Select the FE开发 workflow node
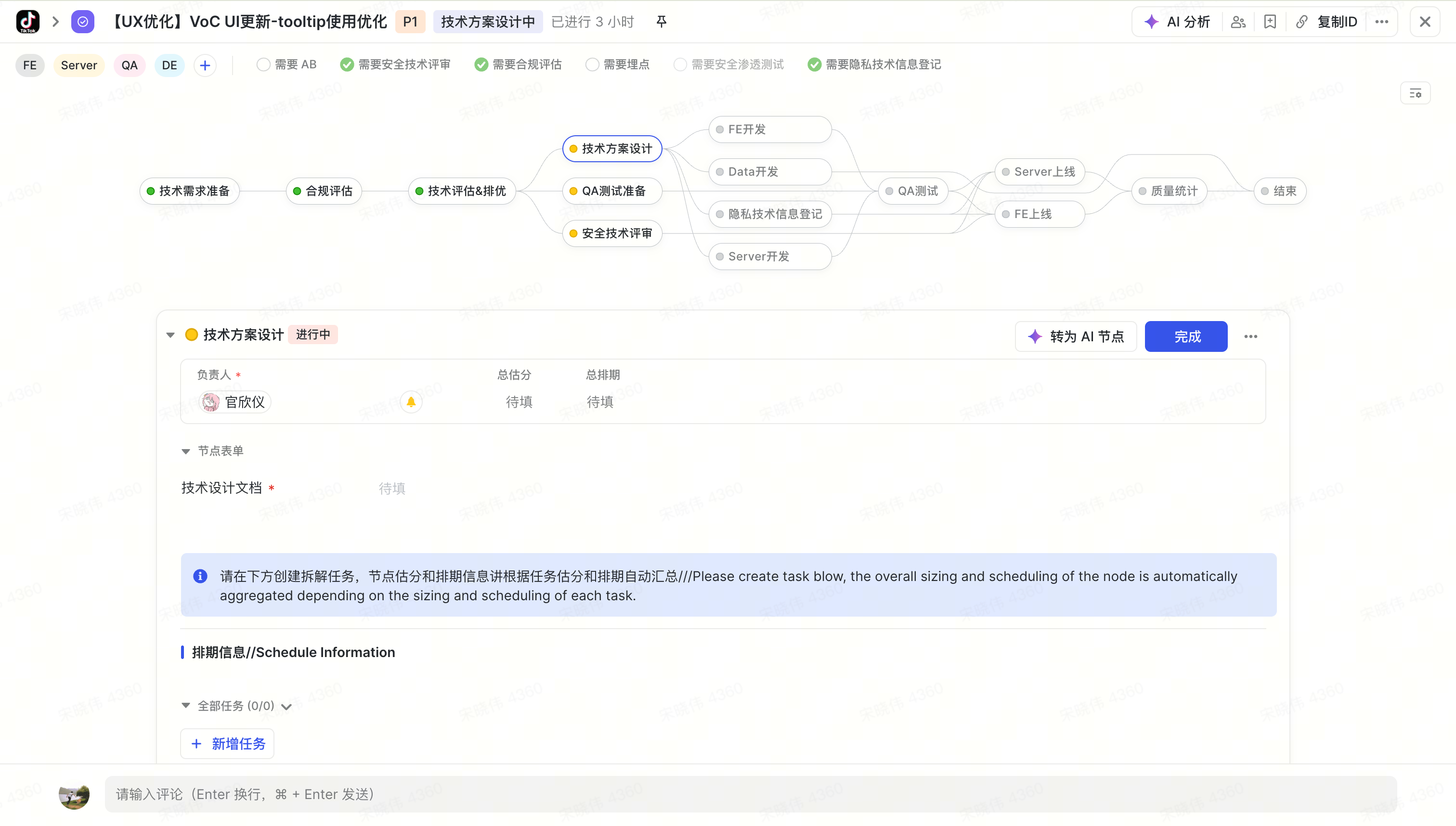The width and height of the screenshot is (1456, 826). 770,129
